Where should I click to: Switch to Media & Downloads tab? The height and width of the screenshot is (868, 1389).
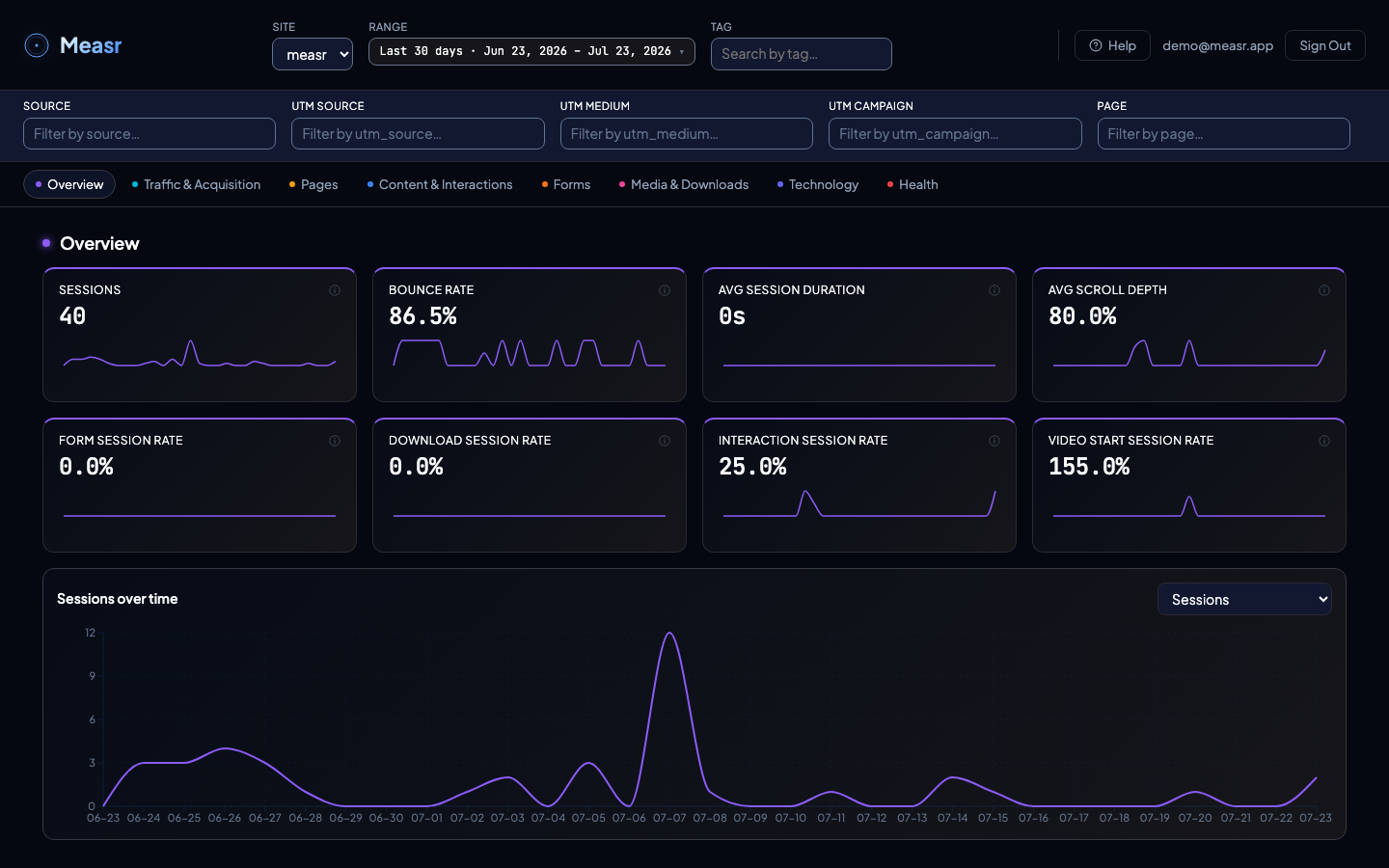684,184
